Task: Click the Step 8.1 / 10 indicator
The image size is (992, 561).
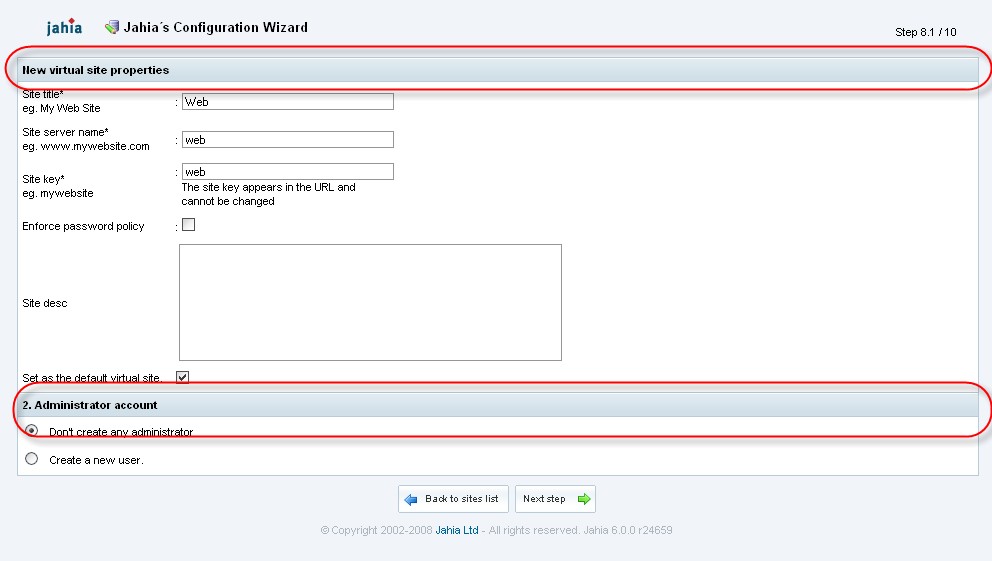Action: click(x=926, y=32)
